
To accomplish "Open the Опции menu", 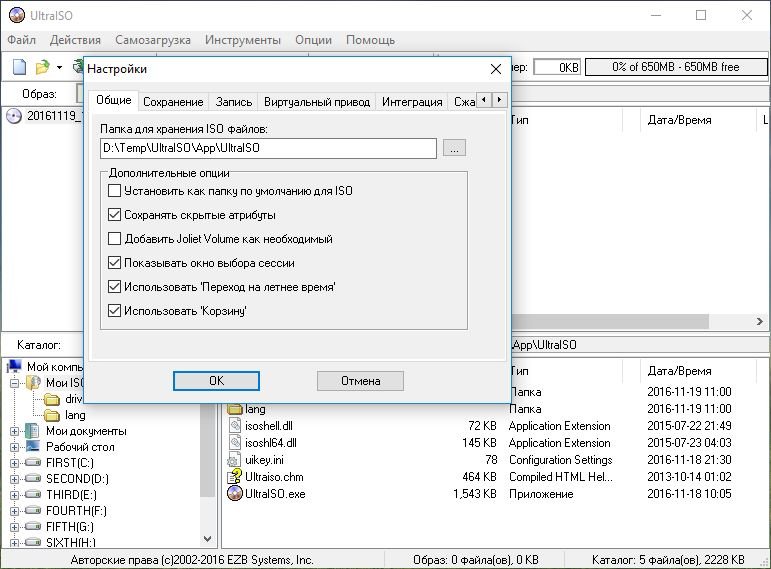I will click(313, 40).
